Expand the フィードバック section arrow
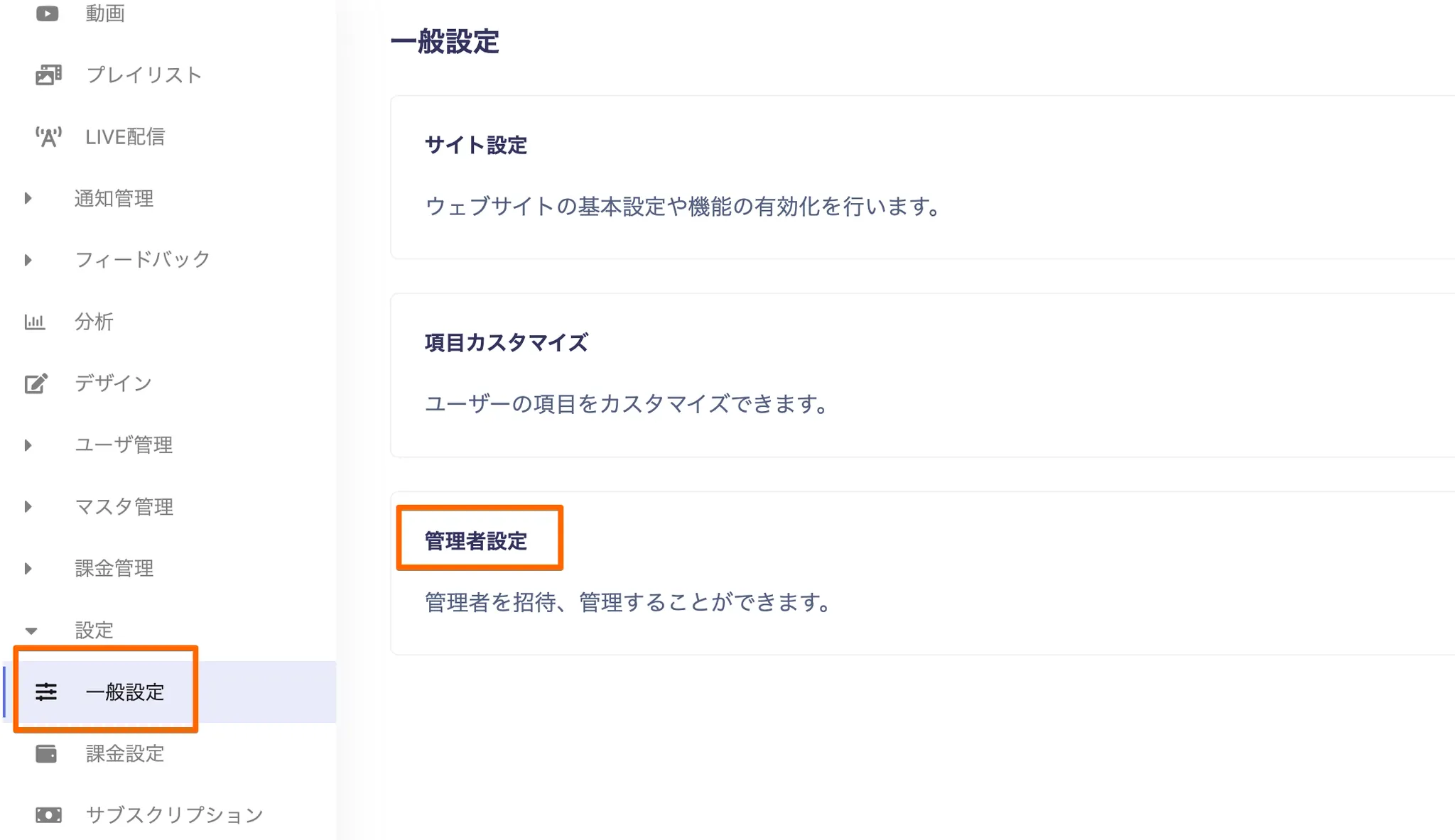Viewport: 1455px width, 840px height. (x=28, y=260)
